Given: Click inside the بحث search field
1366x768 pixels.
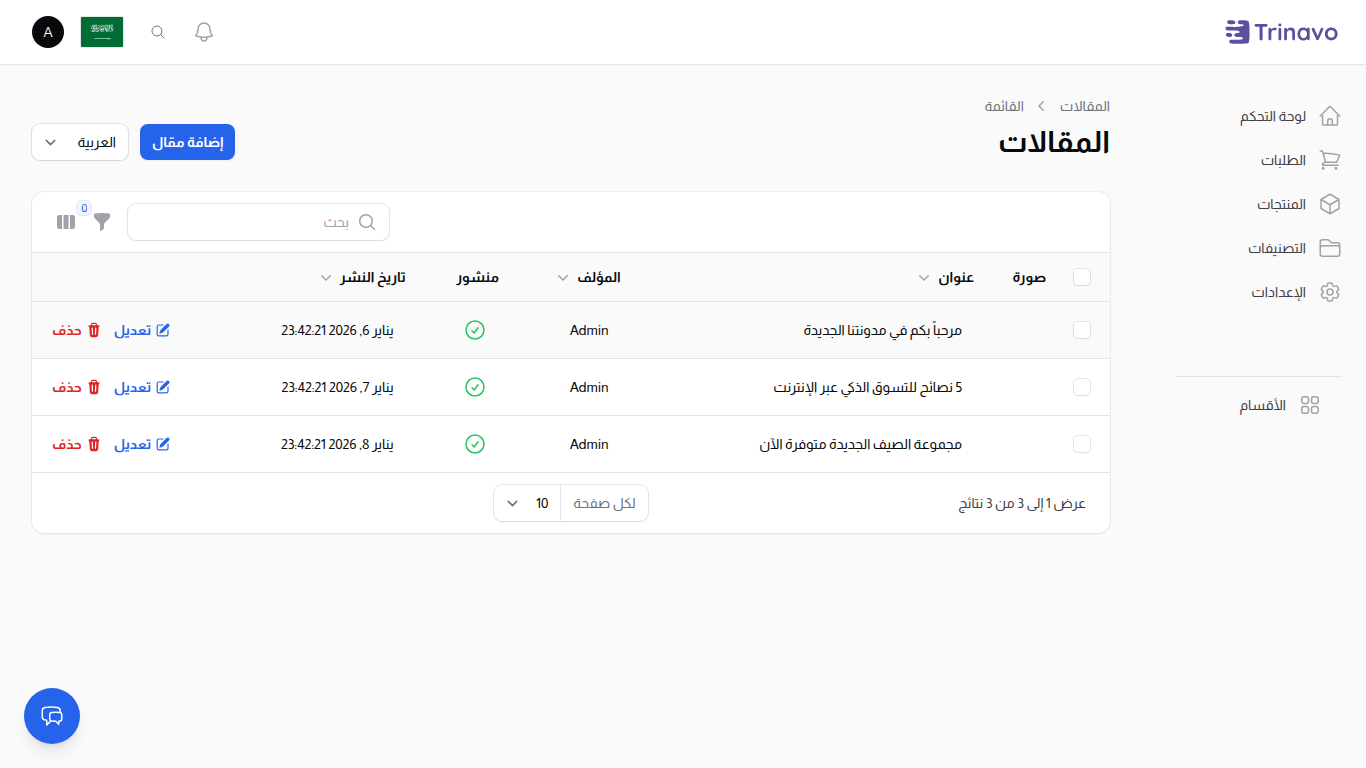Looking at the screenshot, I should point(258,221).
